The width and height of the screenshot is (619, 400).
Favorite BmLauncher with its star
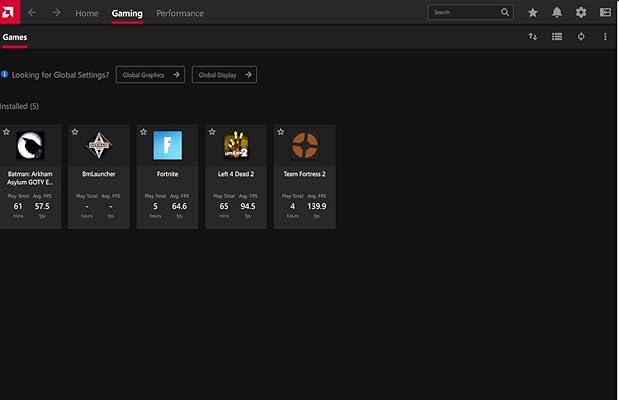(75, 132)
